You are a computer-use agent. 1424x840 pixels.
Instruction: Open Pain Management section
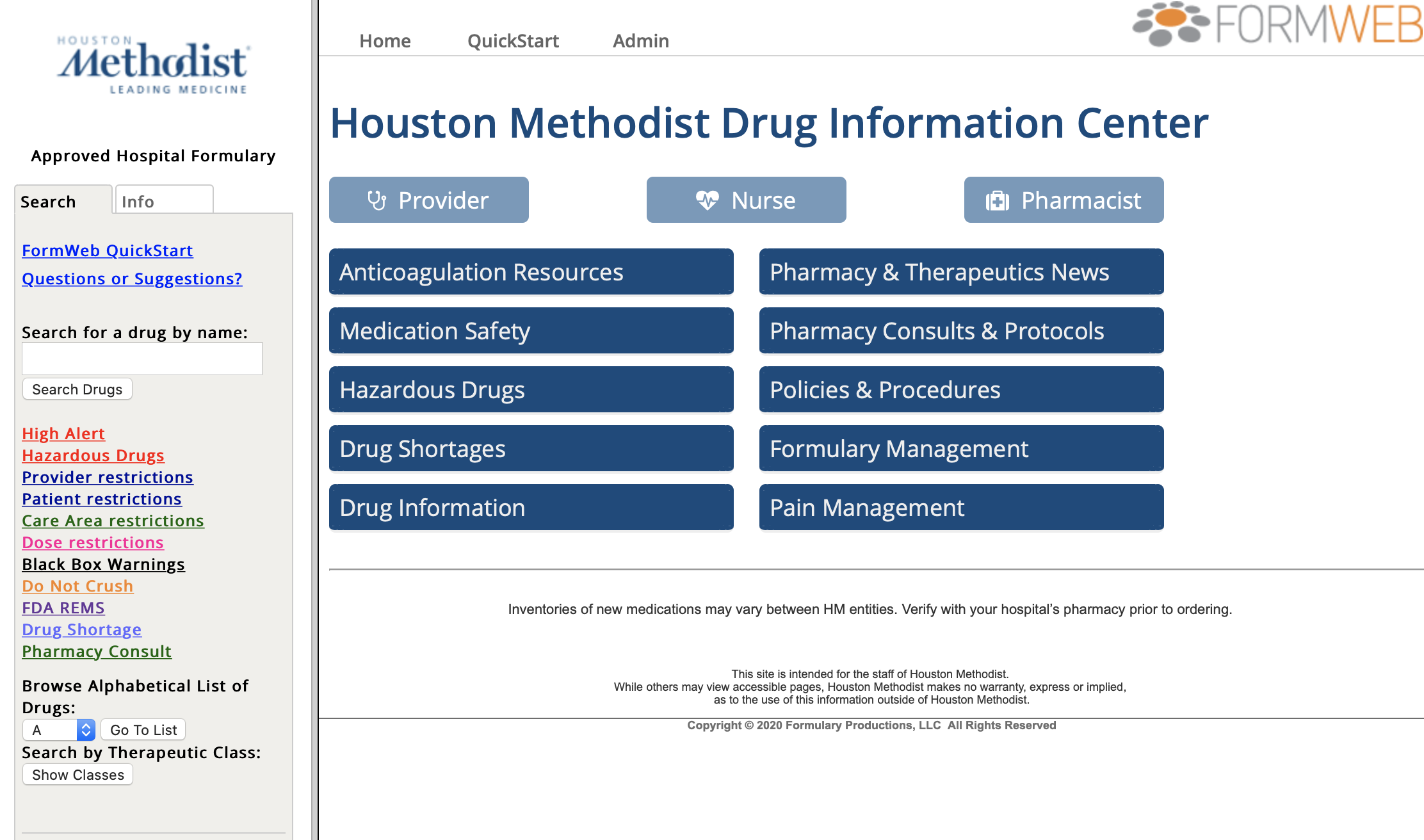click(x=962, y=508)
